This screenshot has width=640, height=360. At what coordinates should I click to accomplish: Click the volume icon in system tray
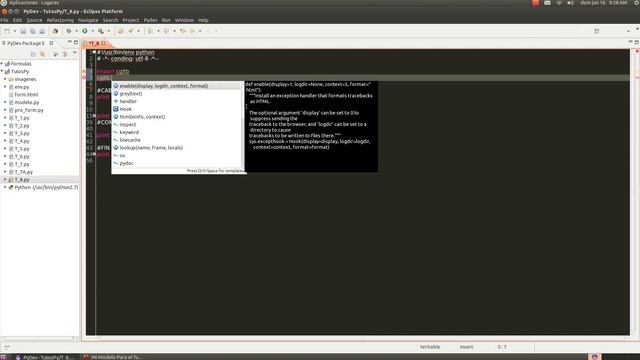570,3
